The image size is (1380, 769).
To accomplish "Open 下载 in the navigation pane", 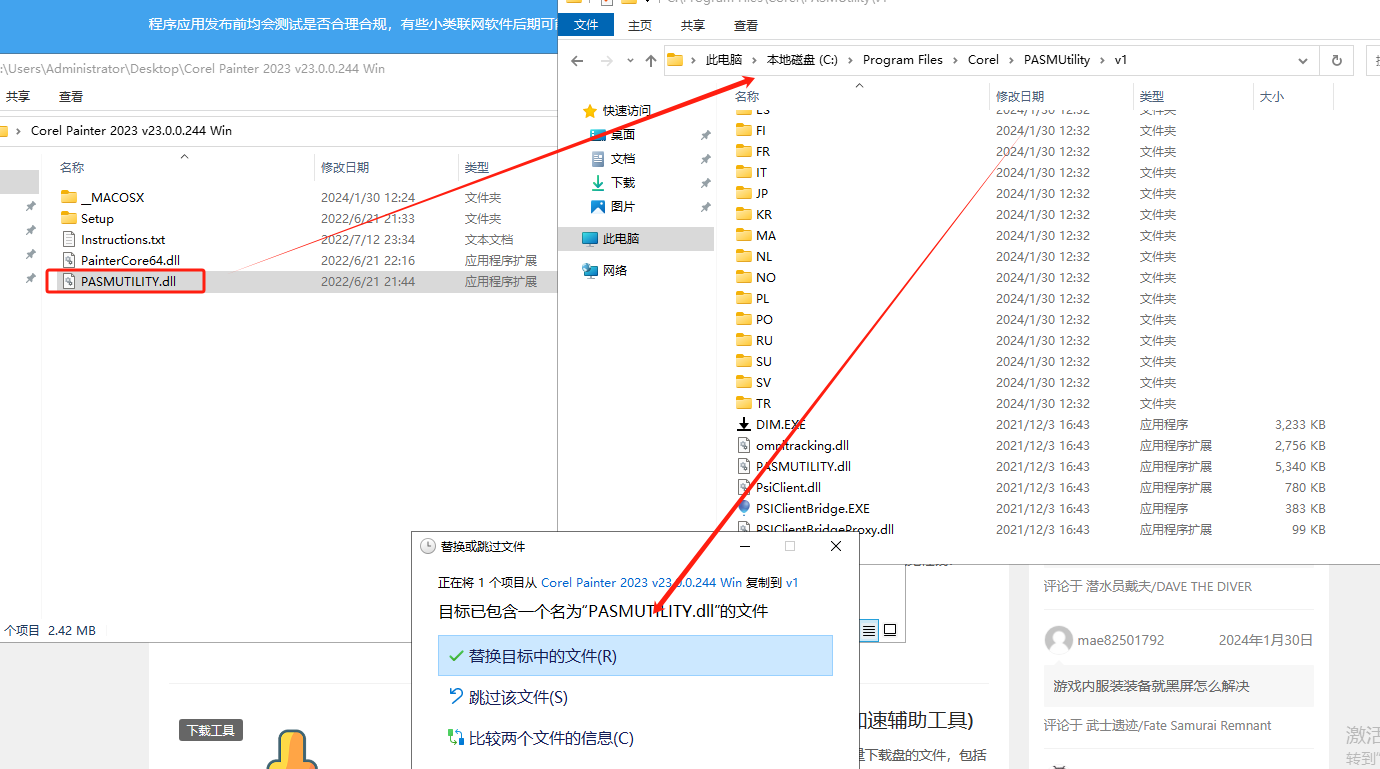I will coord(623,183).
